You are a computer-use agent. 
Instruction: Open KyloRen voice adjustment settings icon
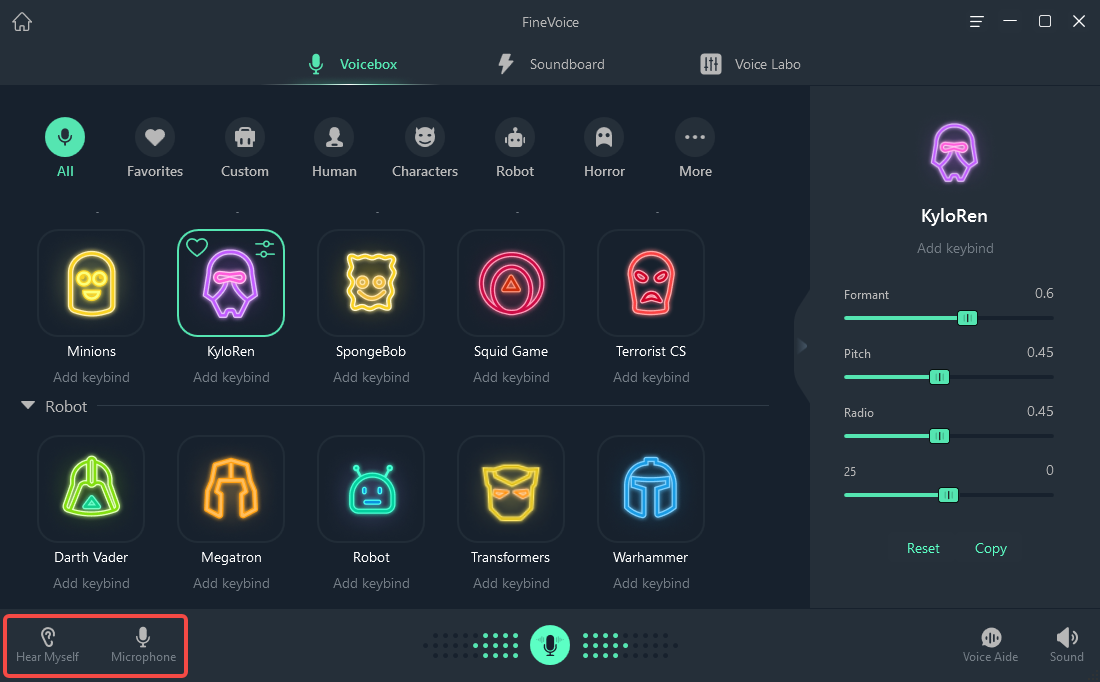[264, 248]
